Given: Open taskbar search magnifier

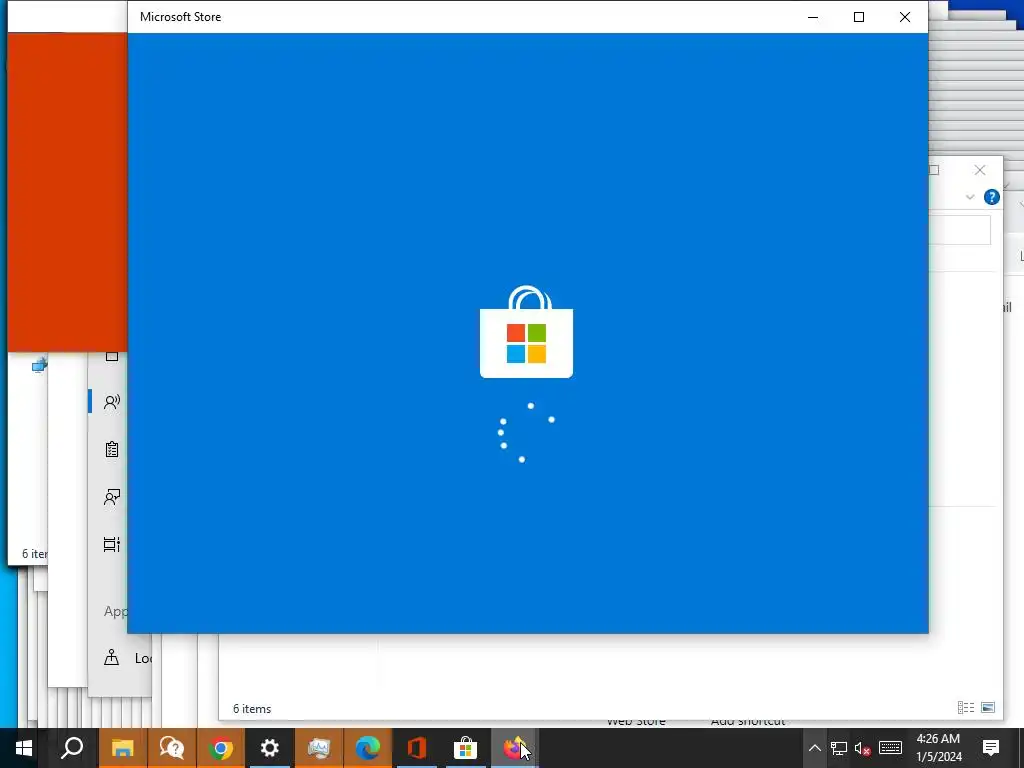Looking at the screenshot, I should [x=72, y=748].
